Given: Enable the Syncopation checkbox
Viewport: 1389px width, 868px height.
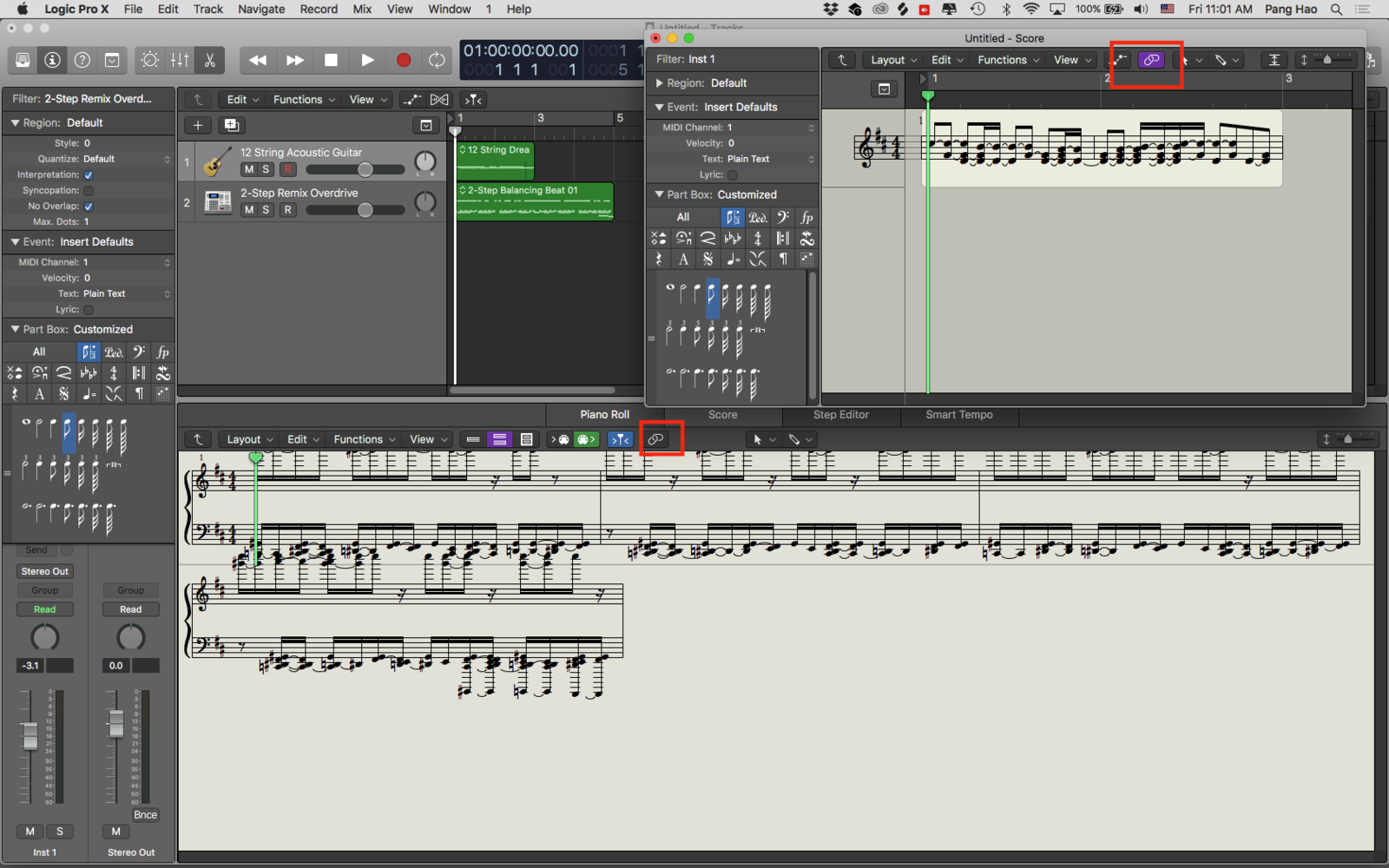Looking at the screenshot, I should tap(89, 190).
